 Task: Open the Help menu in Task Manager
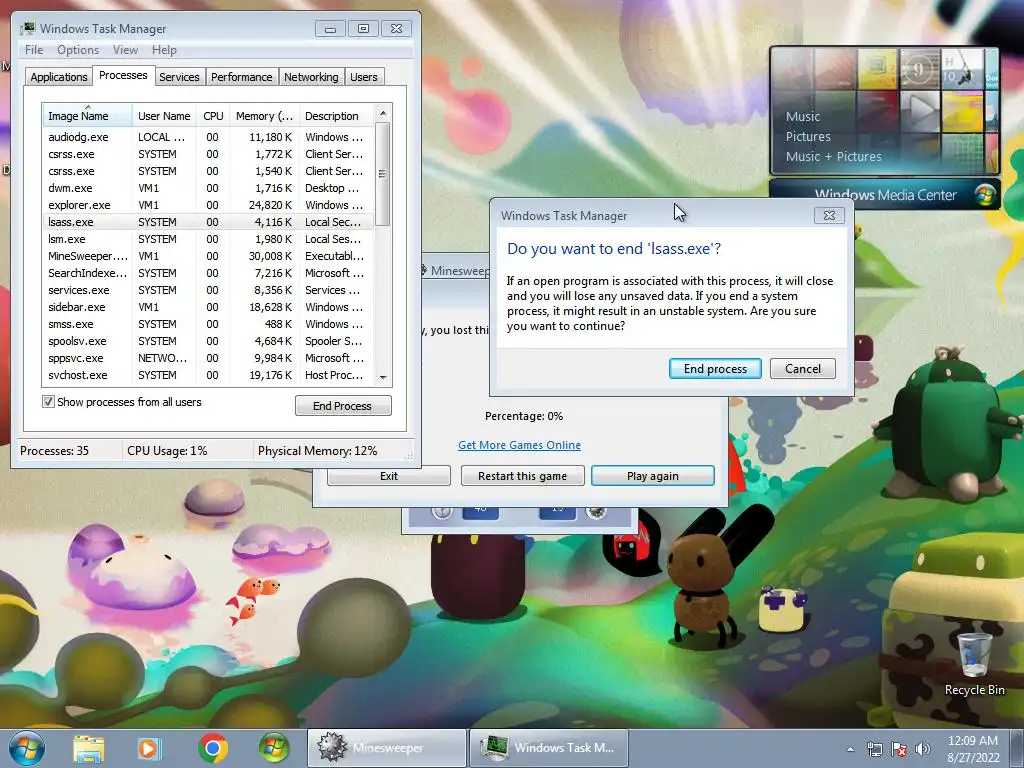pos(164,50)
